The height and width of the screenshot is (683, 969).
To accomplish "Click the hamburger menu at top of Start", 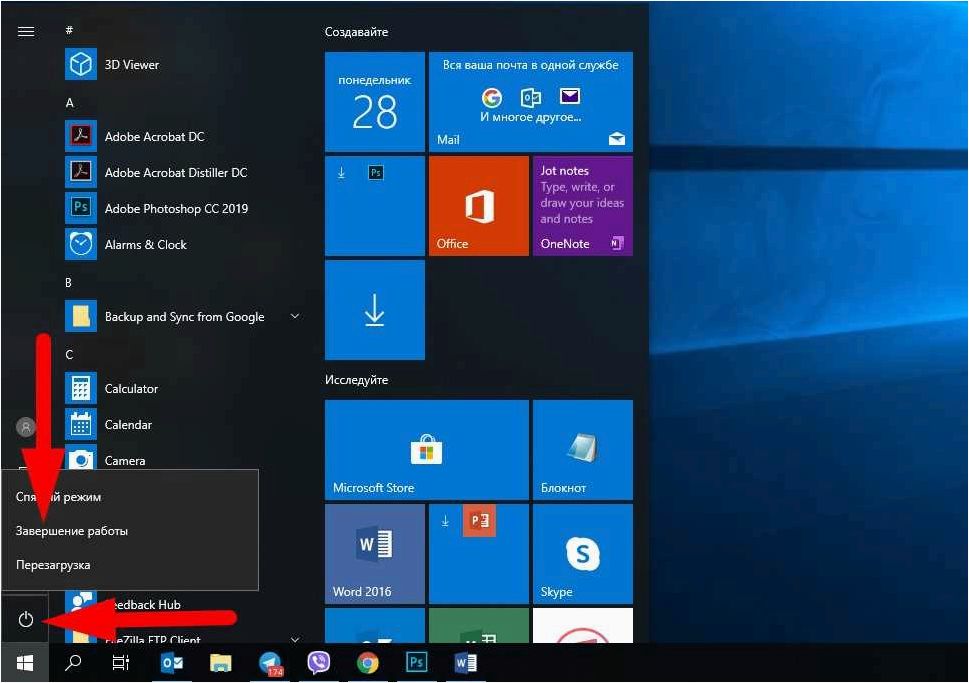I will (26, 32).
